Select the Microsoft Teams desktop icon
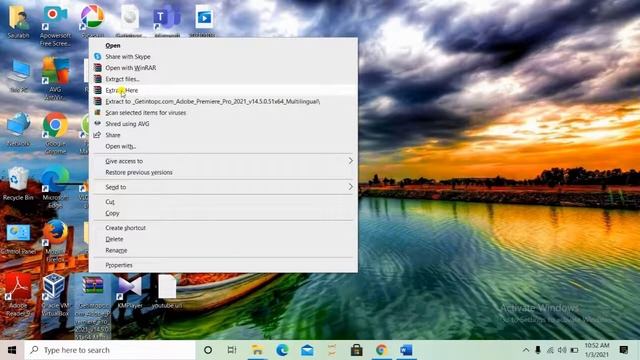 coord(167,20)
